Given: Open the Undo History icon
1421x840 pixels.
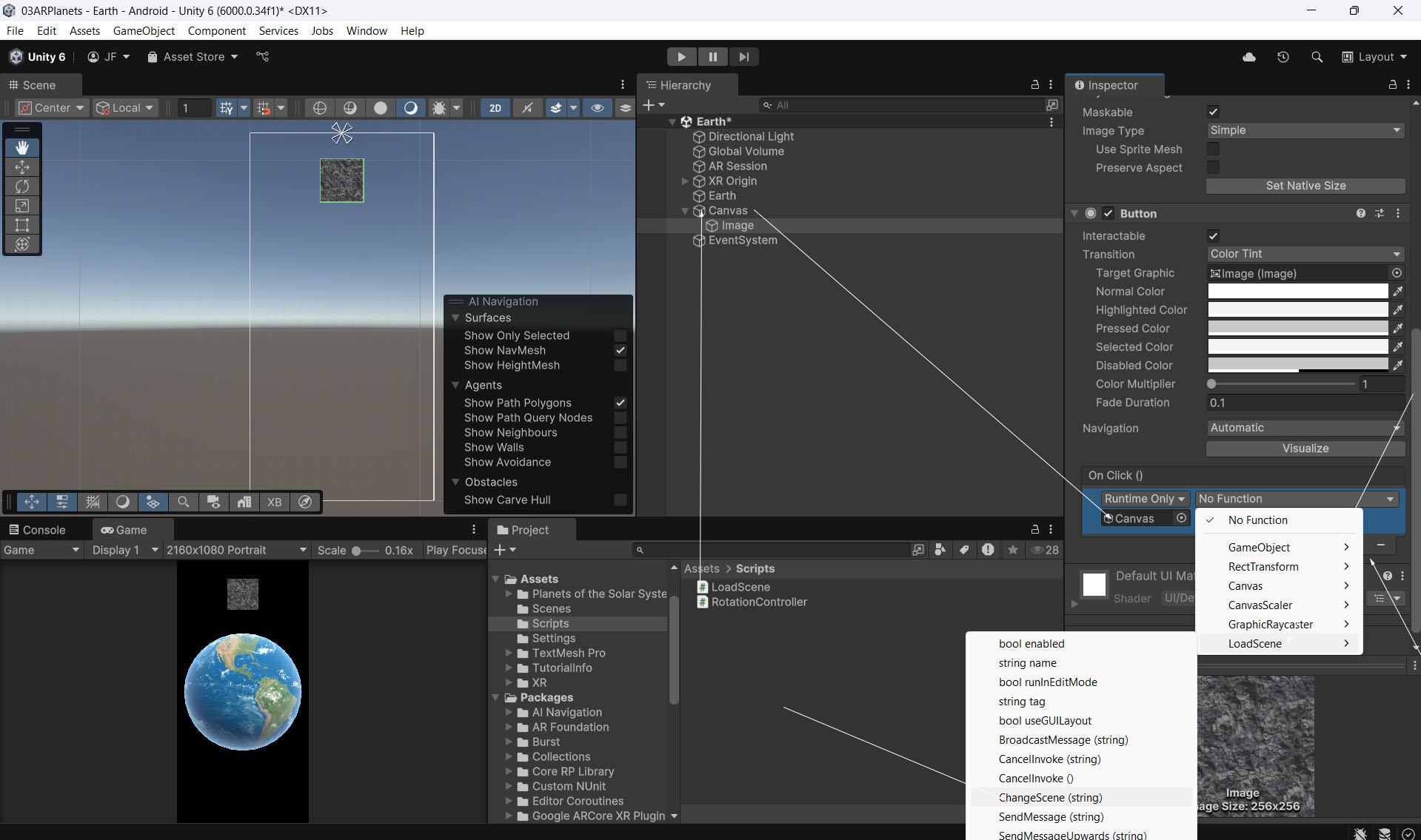Looking at the screenshot, I should point(1283,57).
